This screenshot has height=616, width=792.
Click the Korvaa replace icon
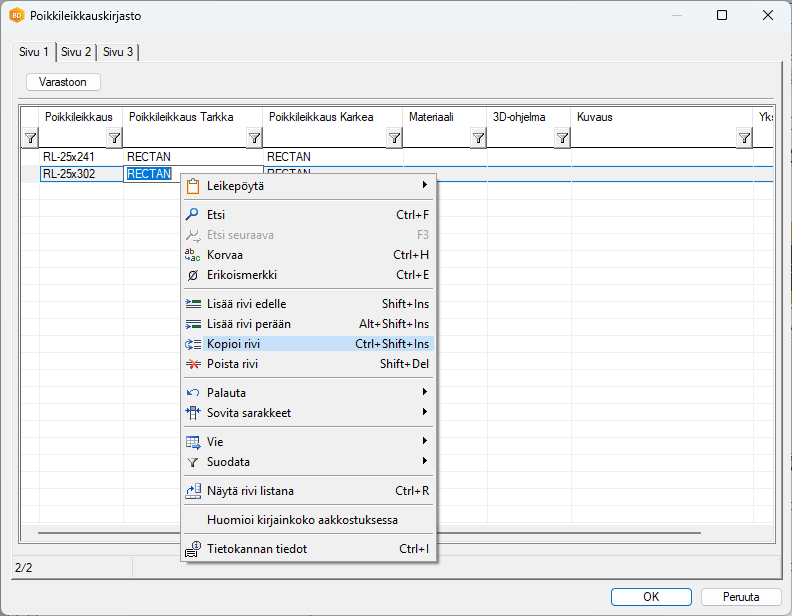194,255
